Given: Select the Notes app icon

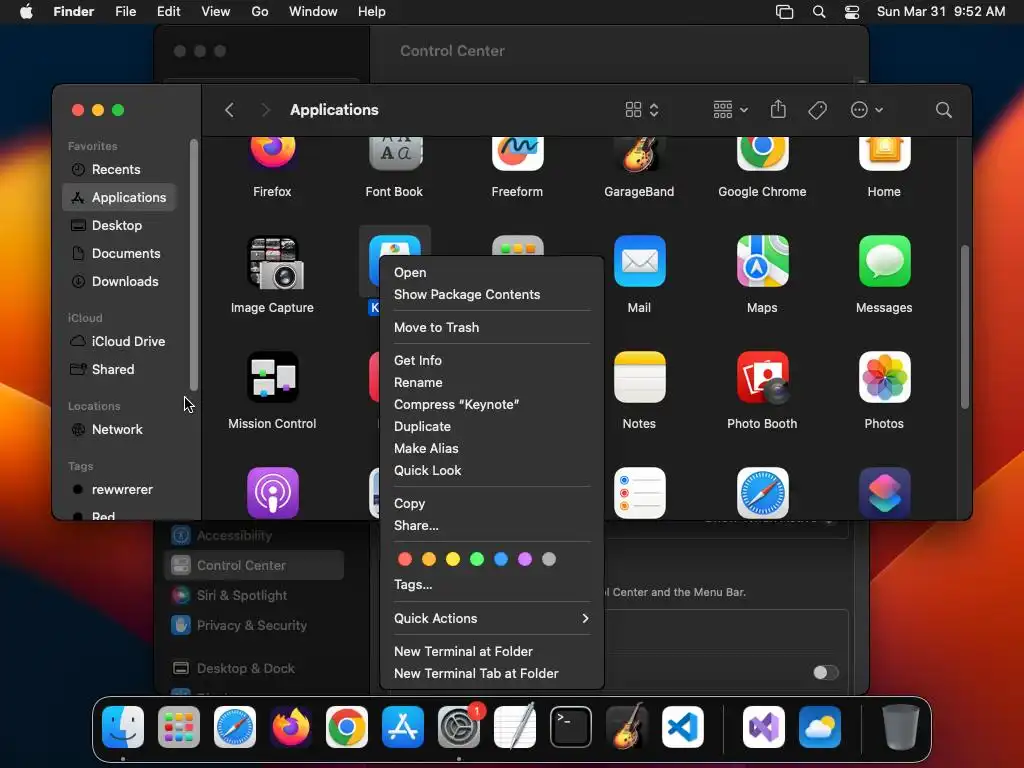Looking at the screenshot, I should [639, 377].
